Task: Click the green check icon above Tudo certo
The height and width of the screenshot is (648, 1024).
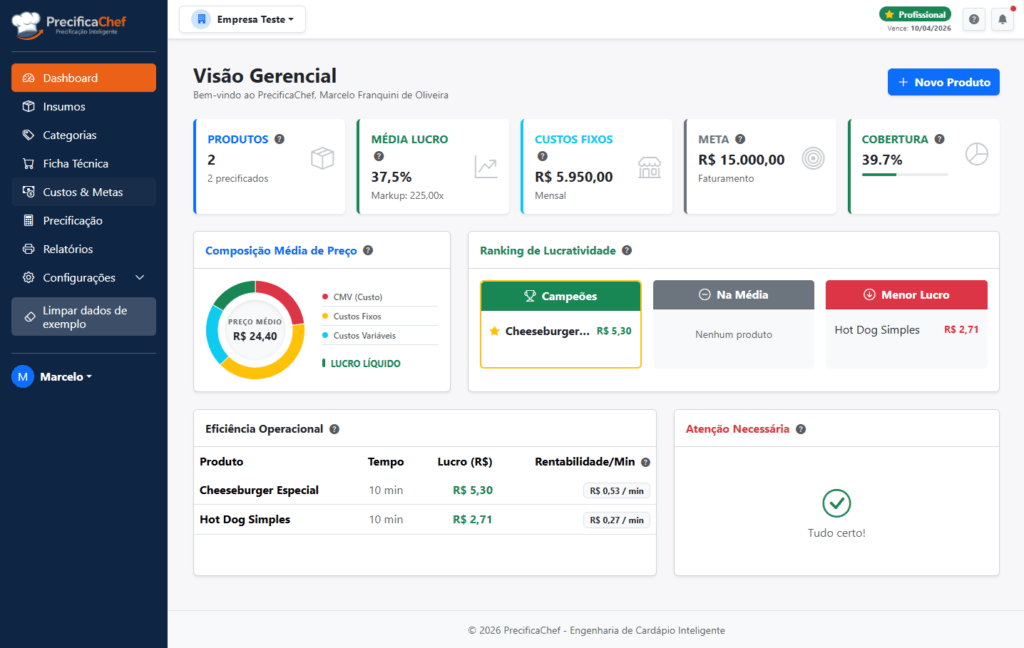Action: 837,504
